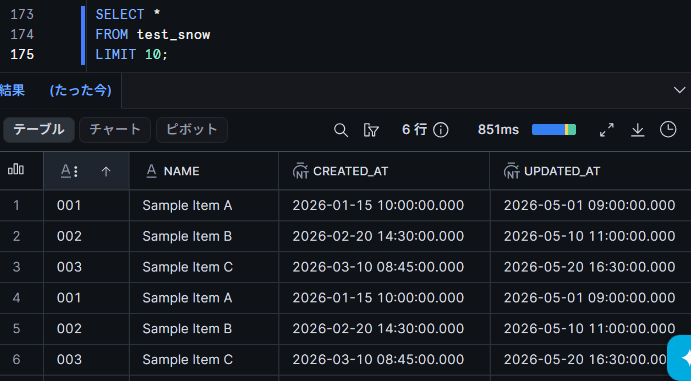Click UPDATED_AT value in row 3

click(590, 267)
